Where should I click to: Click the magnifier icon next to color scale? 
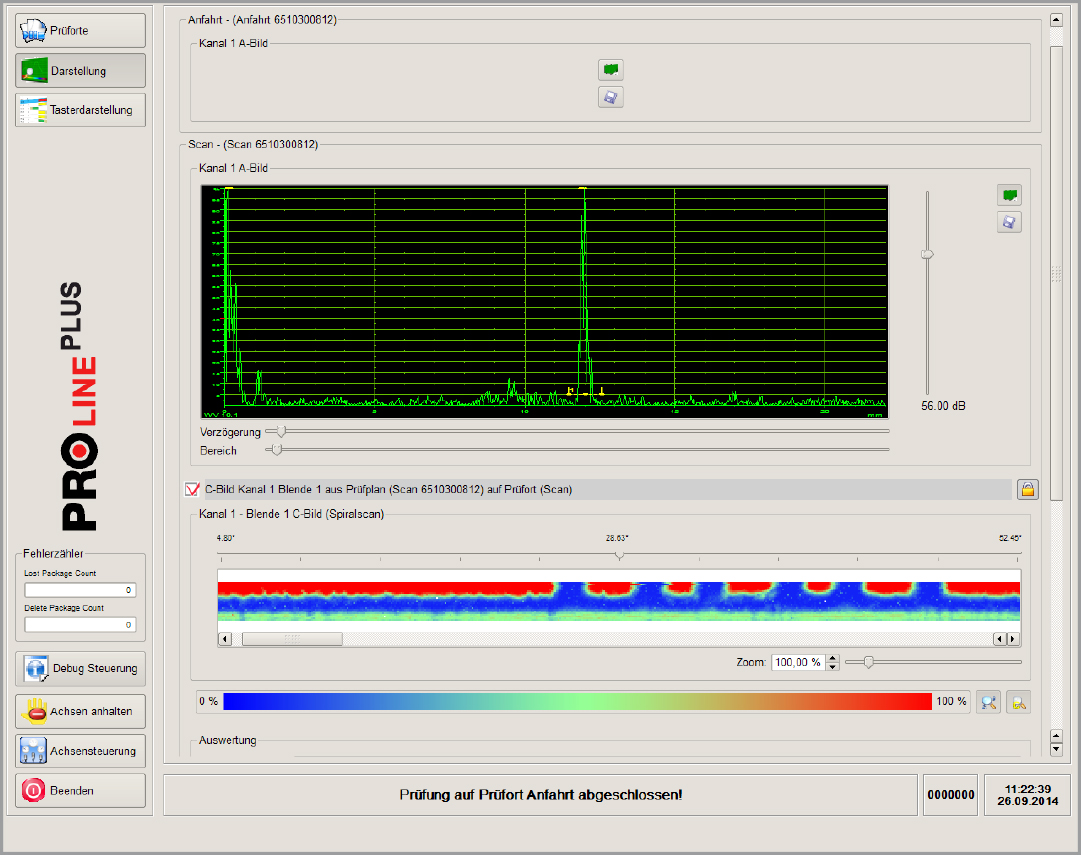[988, 702]
